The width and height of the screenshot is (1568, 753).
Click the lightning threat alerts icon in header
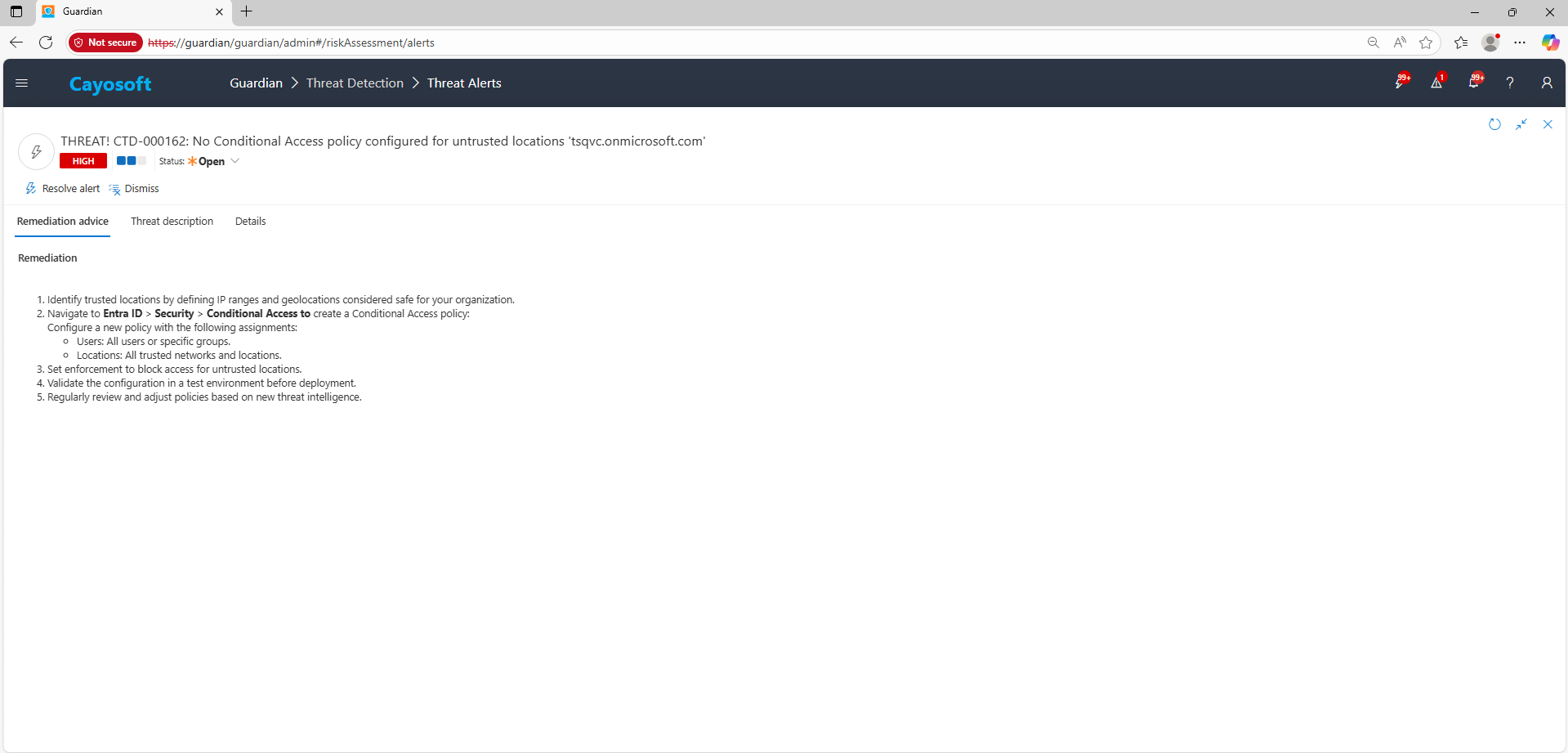1400,83
